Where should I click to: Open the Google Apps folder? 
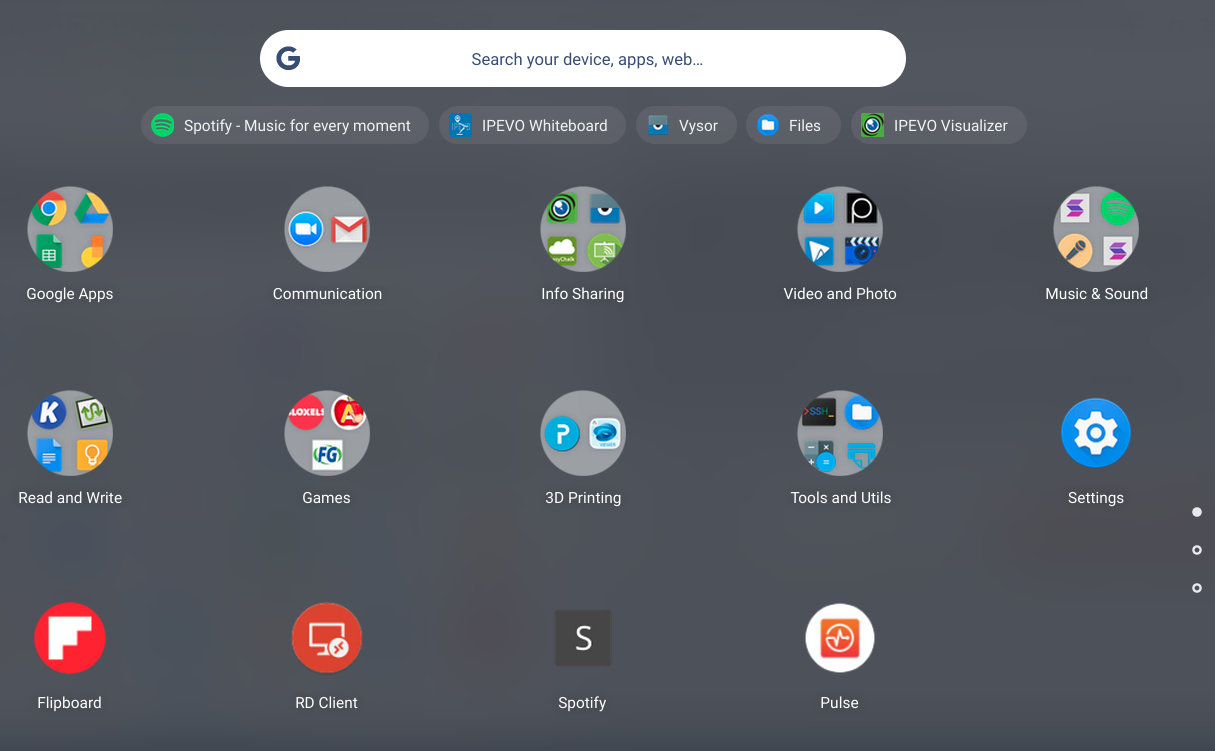(70, 229)
